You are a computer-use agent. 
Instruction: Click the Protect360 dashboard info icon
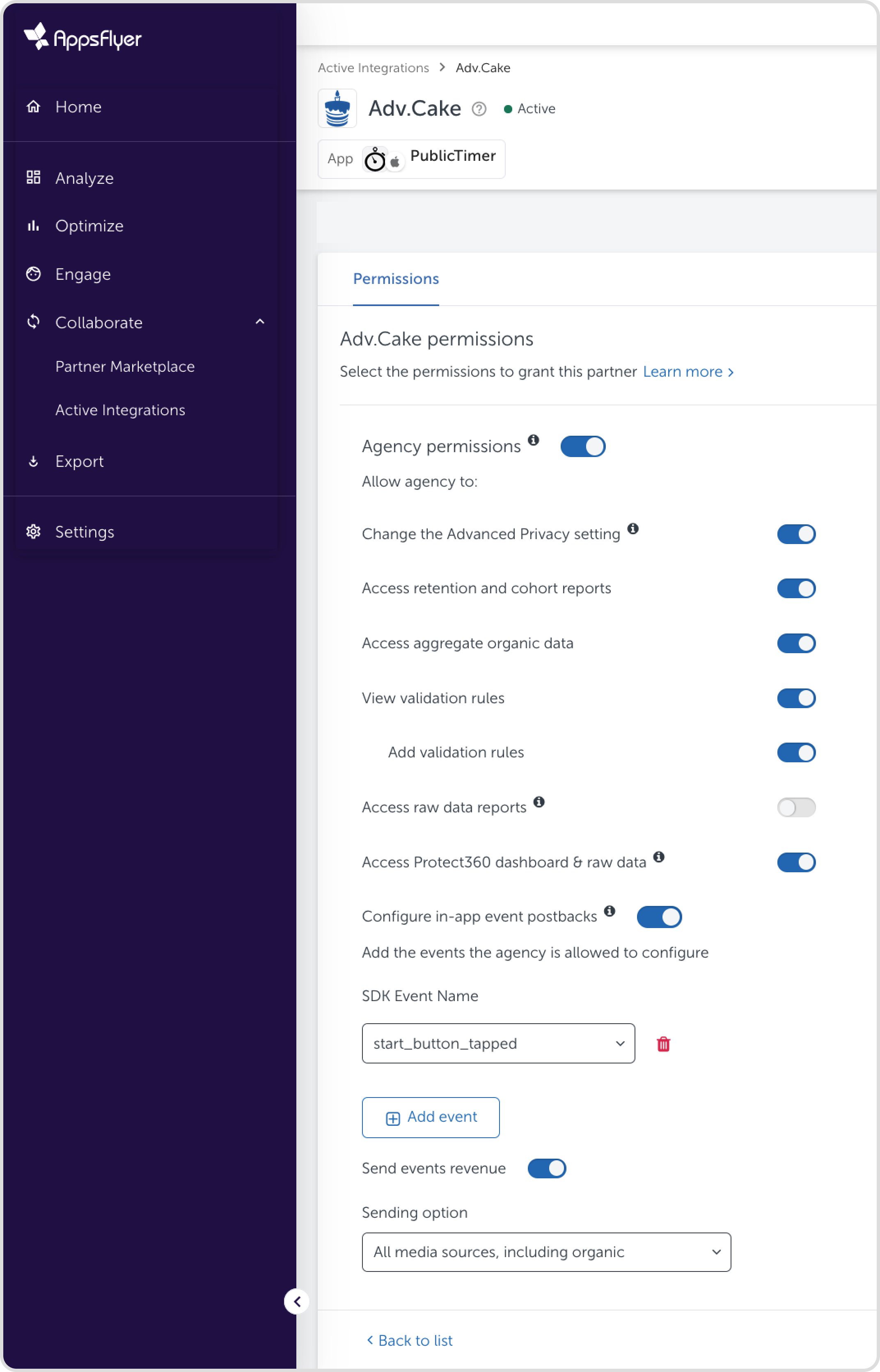pyautogui.click(x=659, y=857)
